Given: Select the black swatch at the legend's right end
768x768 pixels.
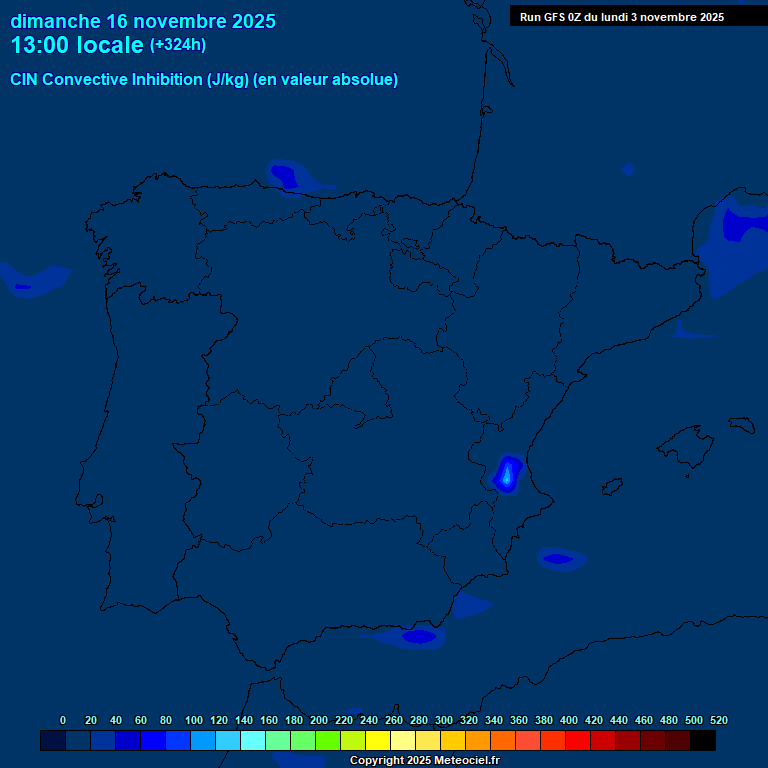Looking at the screenshot, I should [703, 741].
